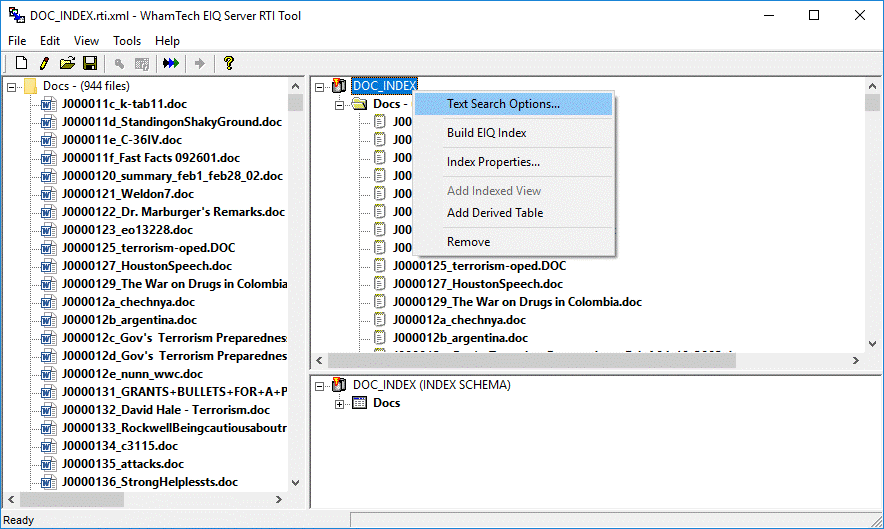Click the open folder icon beside Docs in index tree
884x529 pixels.
359,104
